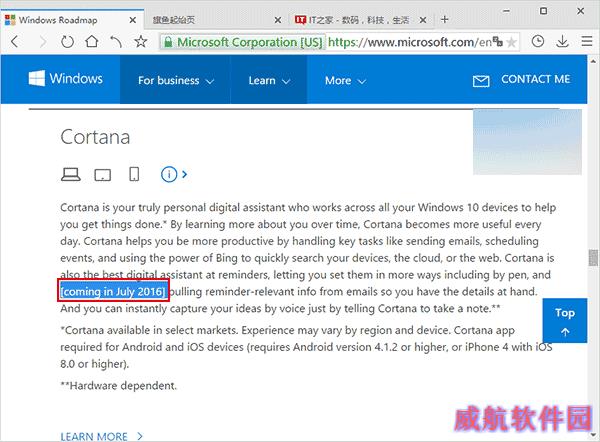Screen dimensions: 600x442
Task: Click the scrollbar down arrow
Action: pos(593,435)
